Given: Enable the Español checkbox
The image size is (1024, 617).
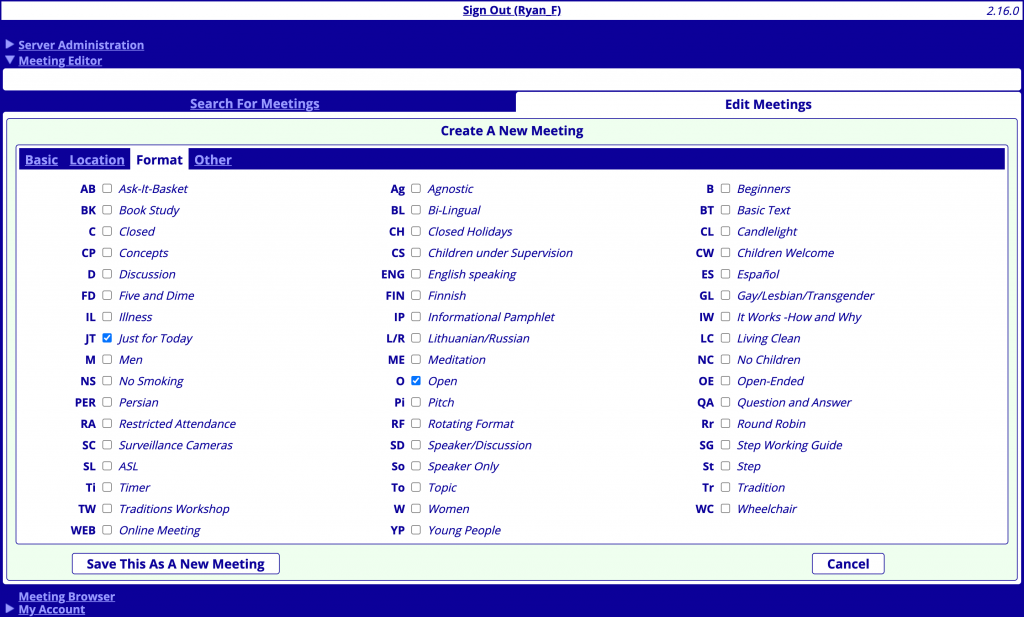Looking at the screenshot, I should [726, 274].
